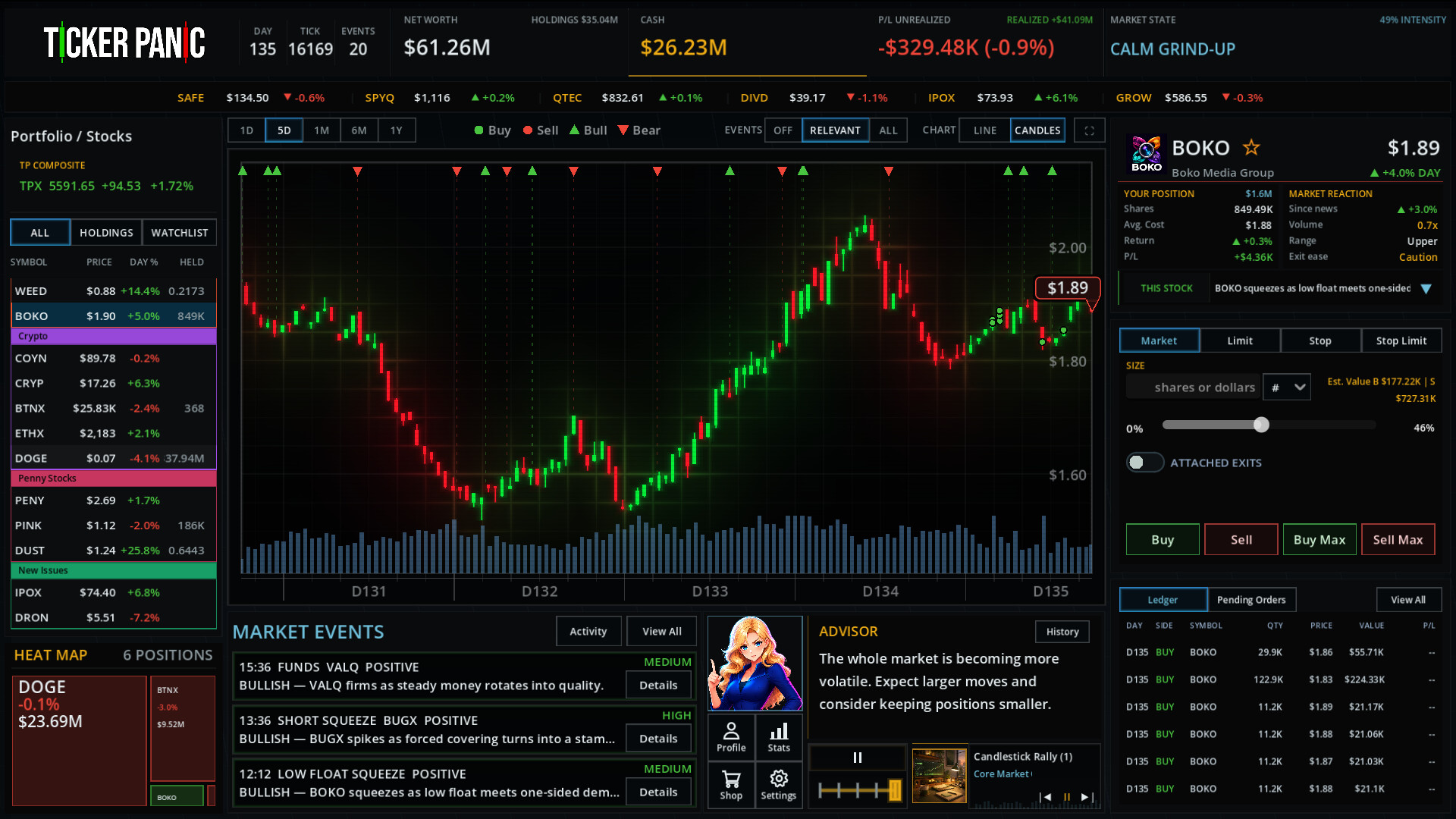Click the IPOX ticker up arrow
1456x819 pixels.
[x=1038, y=98]
